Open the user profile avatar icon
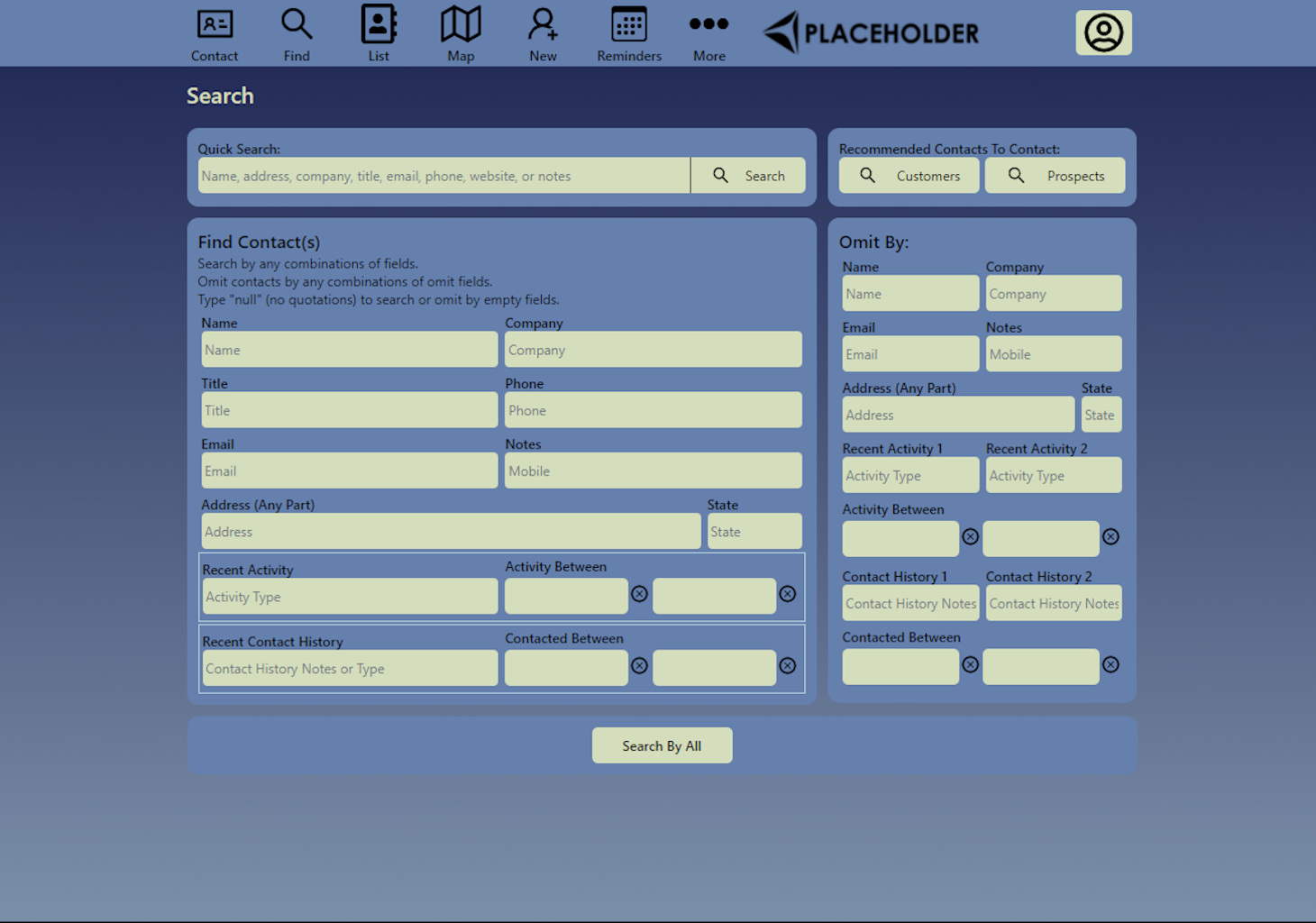The height and width of the screenshot is (923, 1316). pyautogui.click(x=1104, y=32)
